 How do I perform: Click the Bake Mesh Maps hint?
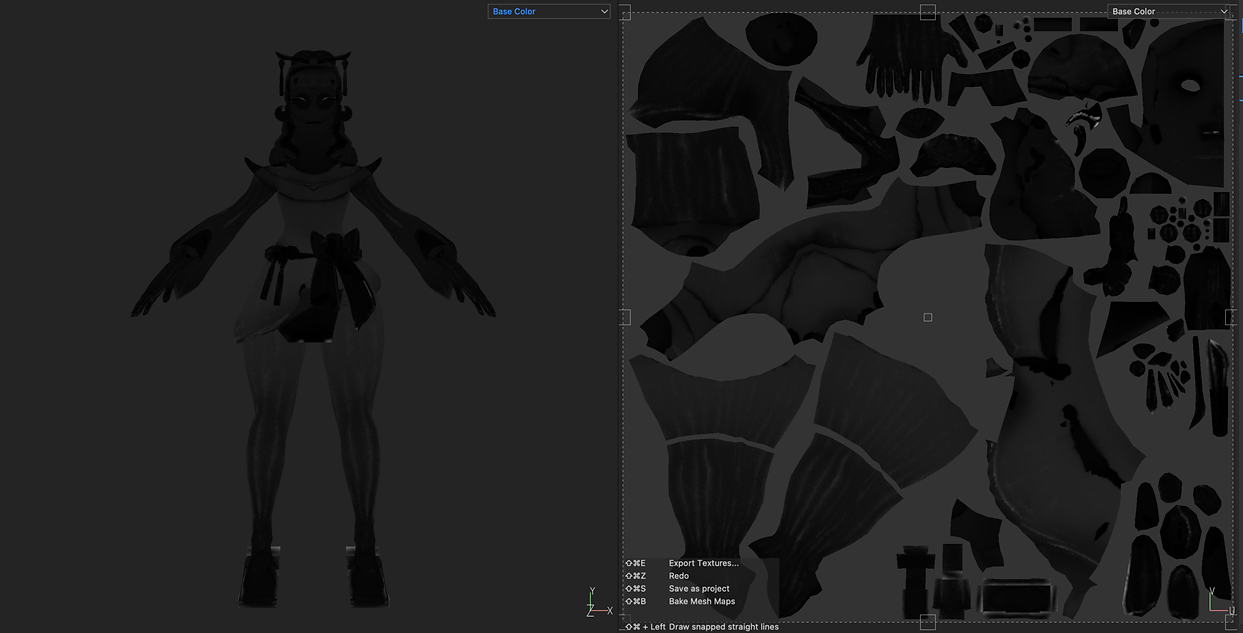click(680, 601)
